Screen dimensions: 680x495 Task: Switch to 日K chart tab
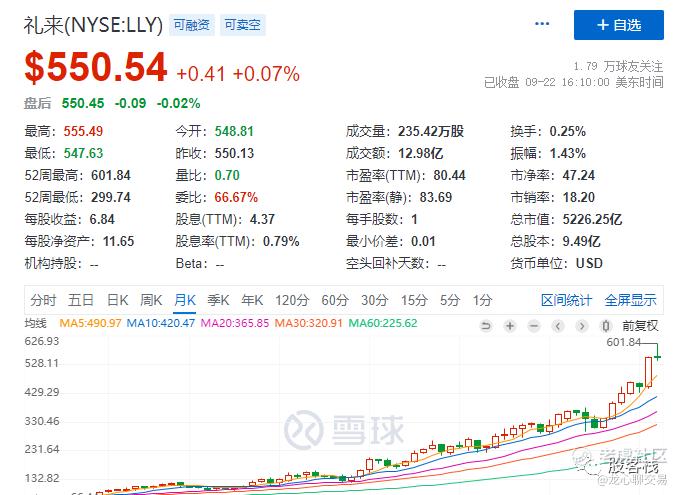pos(118,300)
